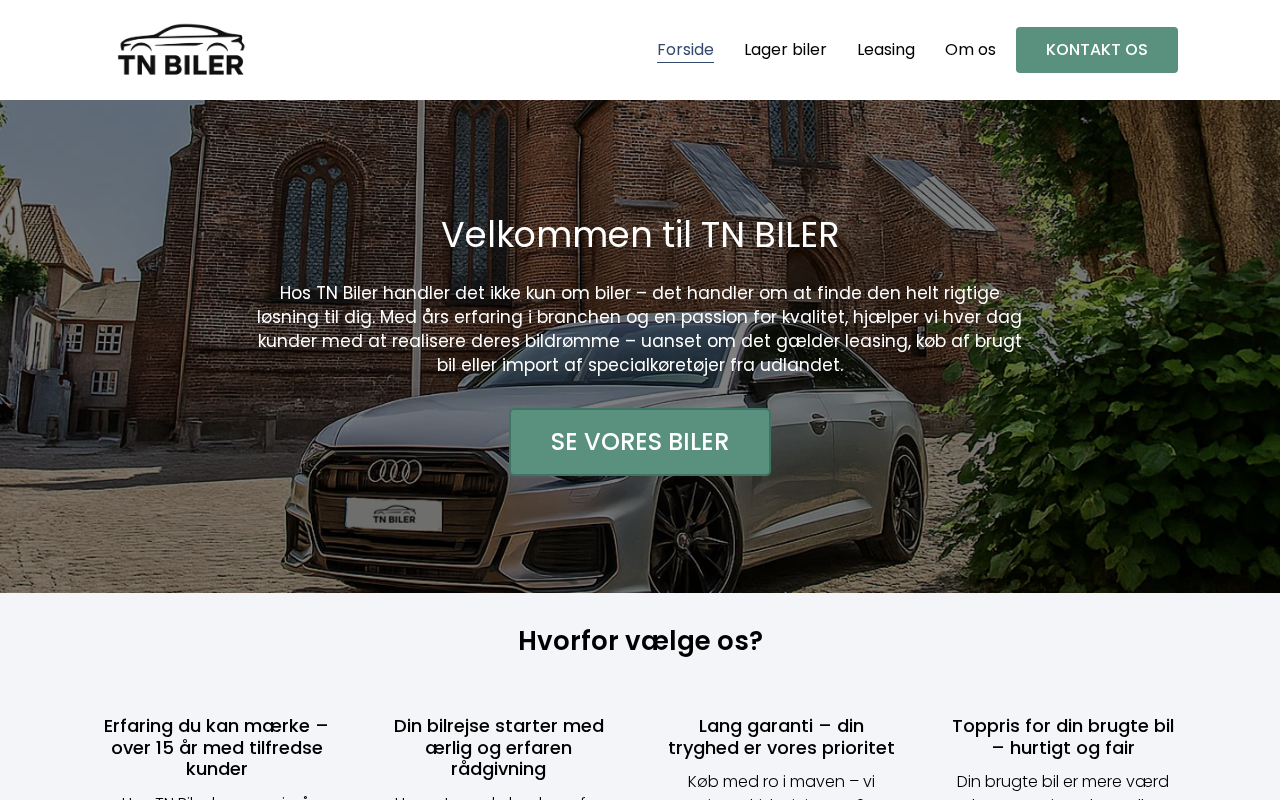Click the Erfaring du kan mærke heading

(x=216, y=747)
